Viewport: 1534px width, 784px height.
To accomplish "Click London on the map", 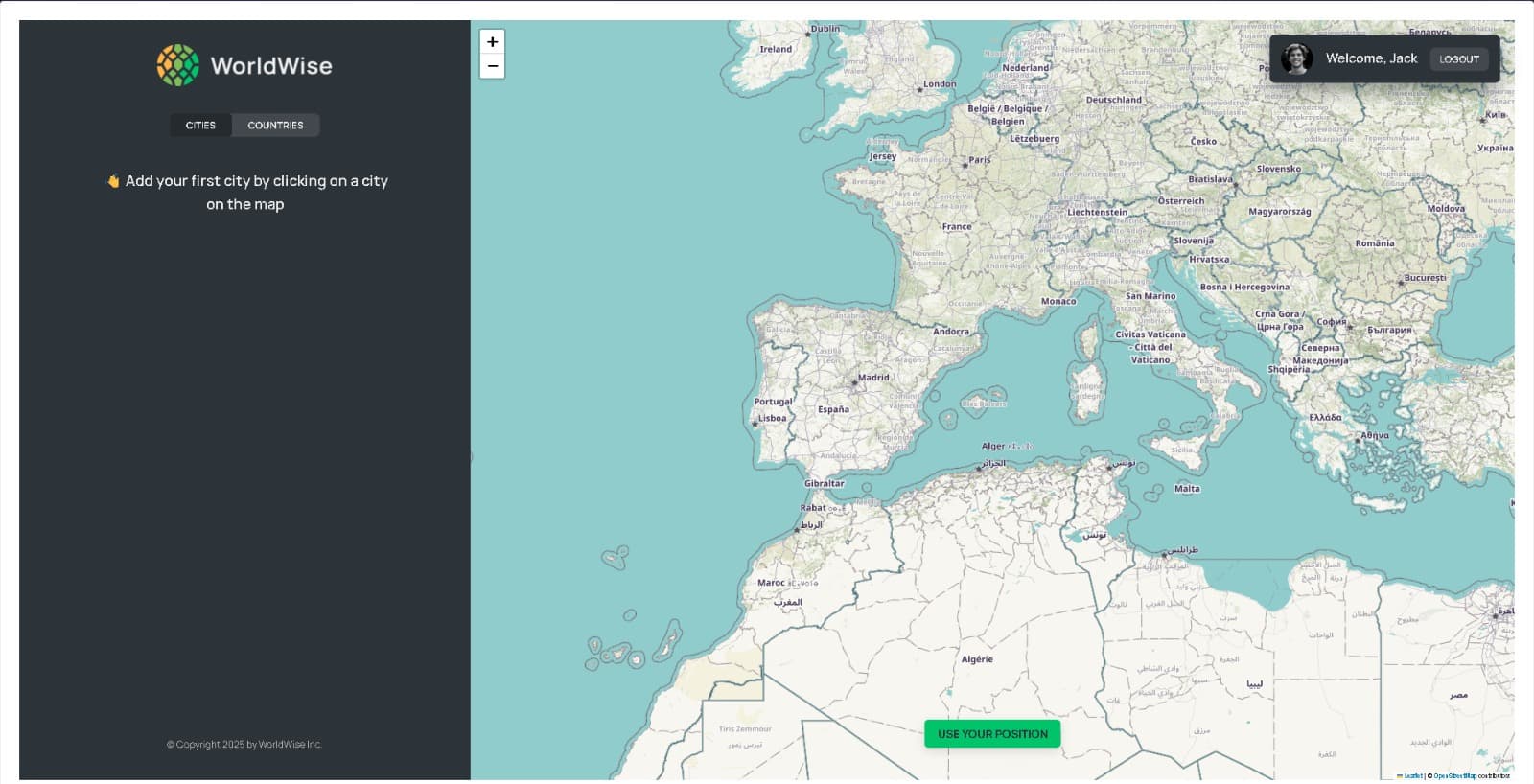I will [939, 84].
